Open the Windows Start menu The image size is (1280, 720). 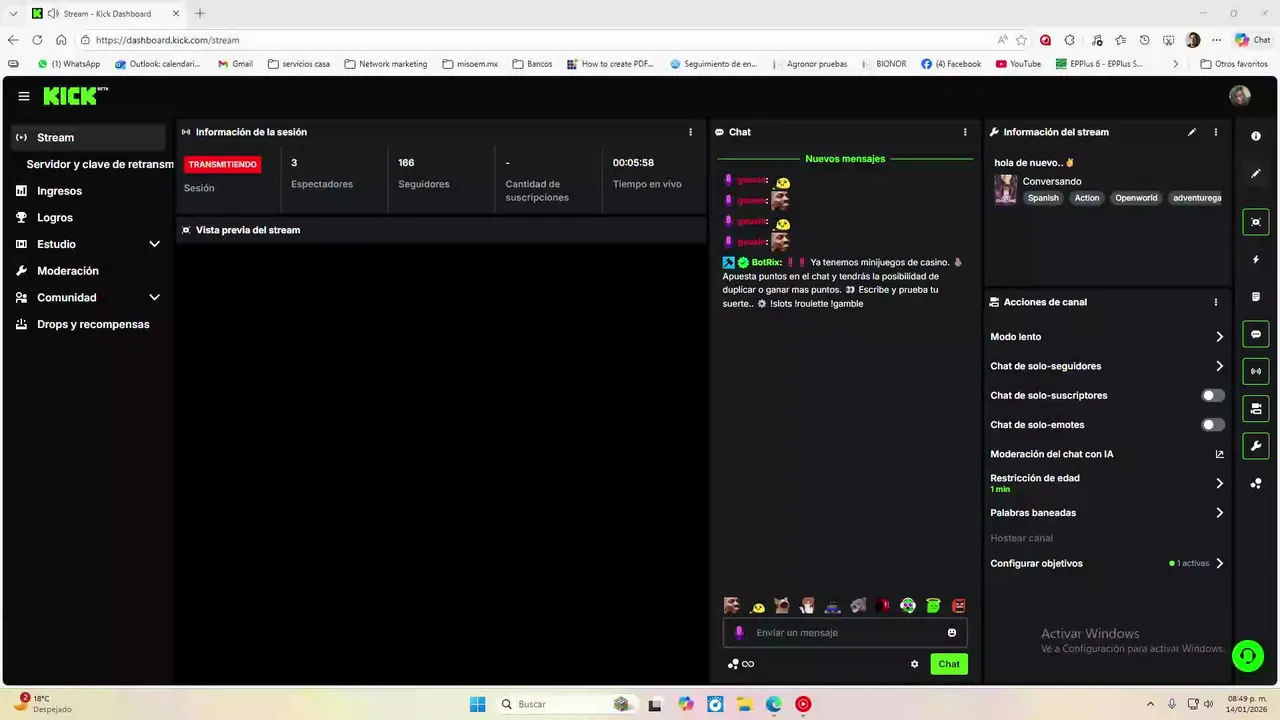[478, 704]
